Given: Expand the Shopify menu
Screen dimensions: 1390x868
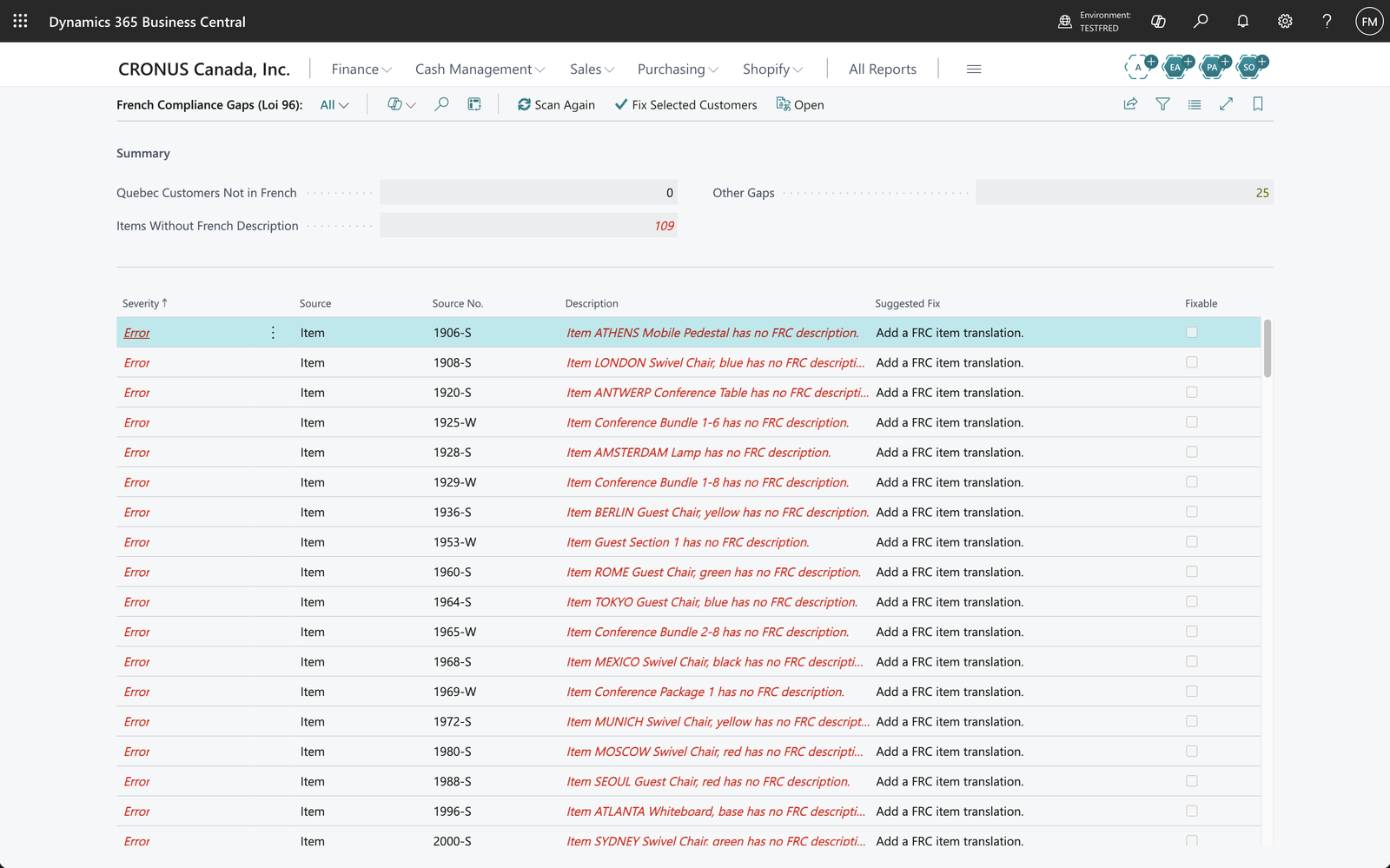Looking at the screenshot, I should coord(773,69).
